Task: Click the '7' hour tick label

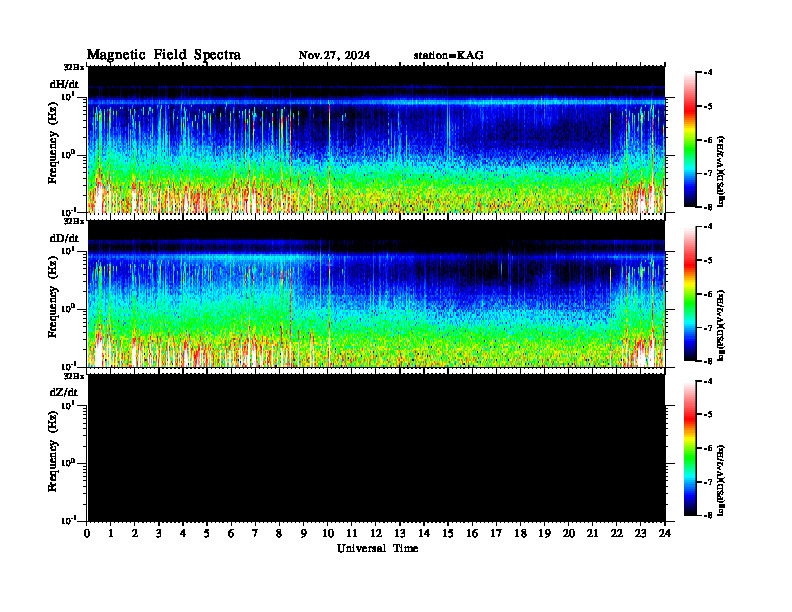Action: tap(255, 534)
